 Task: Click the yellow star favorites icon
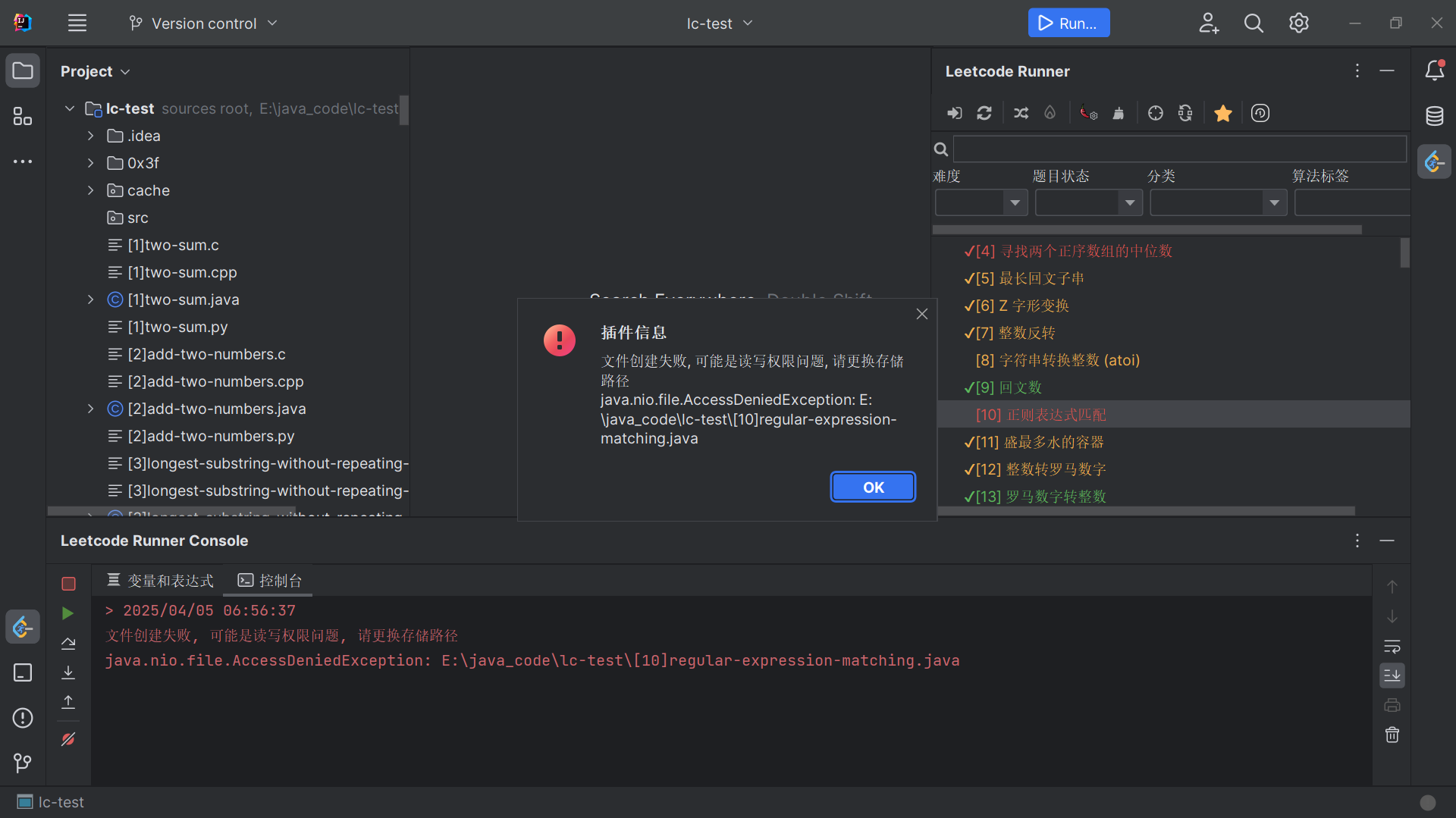click(x=1222, y=113)
